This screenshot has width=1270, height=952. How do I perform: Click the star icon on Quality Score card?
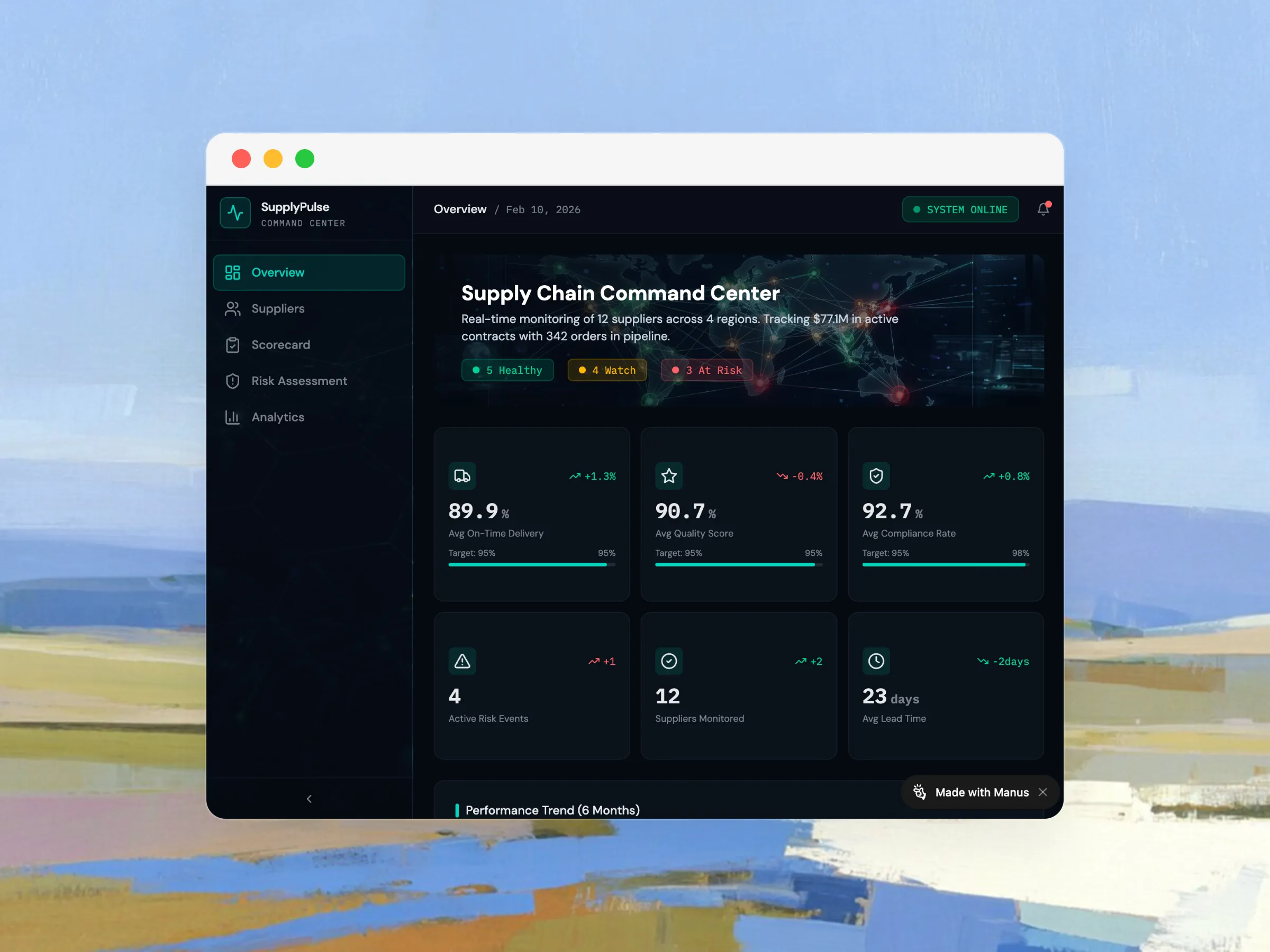point(669,475)
